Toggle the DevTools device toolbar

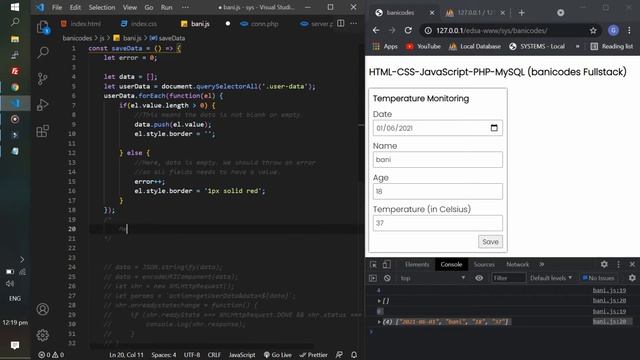pos(386,264)
